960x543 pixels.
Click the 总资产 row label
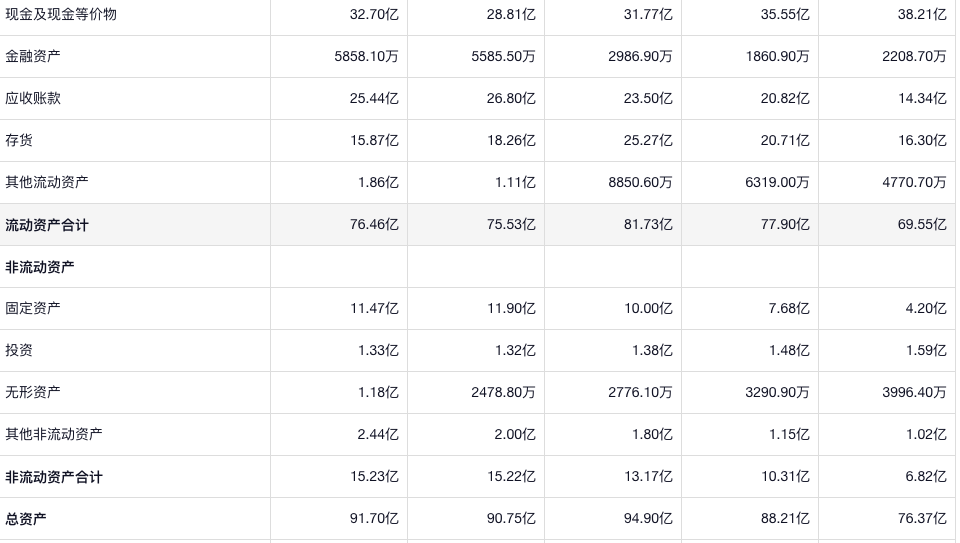tap(26, 519)
